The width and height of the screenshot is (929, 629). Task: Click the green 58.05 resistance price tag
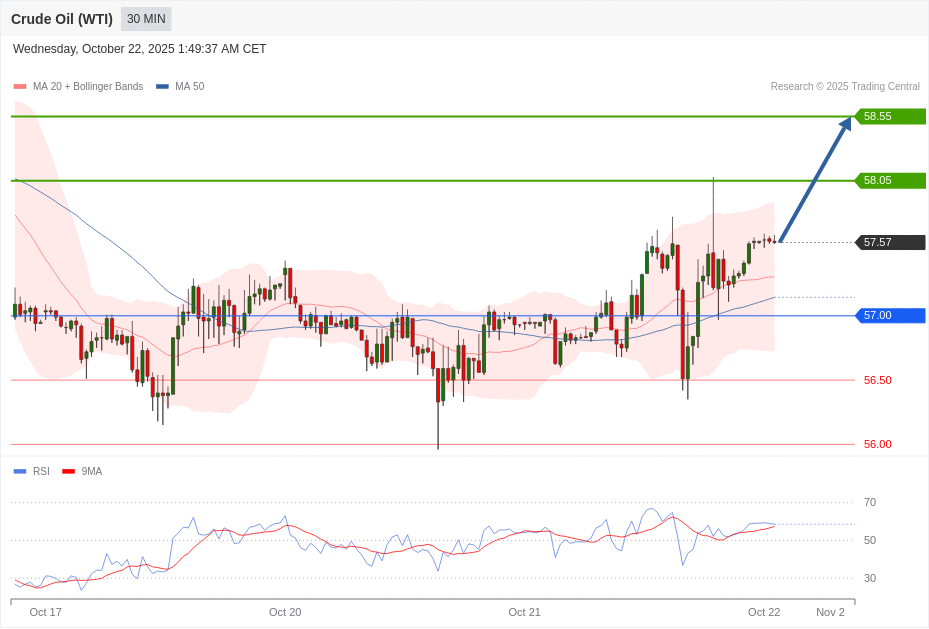click(x=890, y=180)
